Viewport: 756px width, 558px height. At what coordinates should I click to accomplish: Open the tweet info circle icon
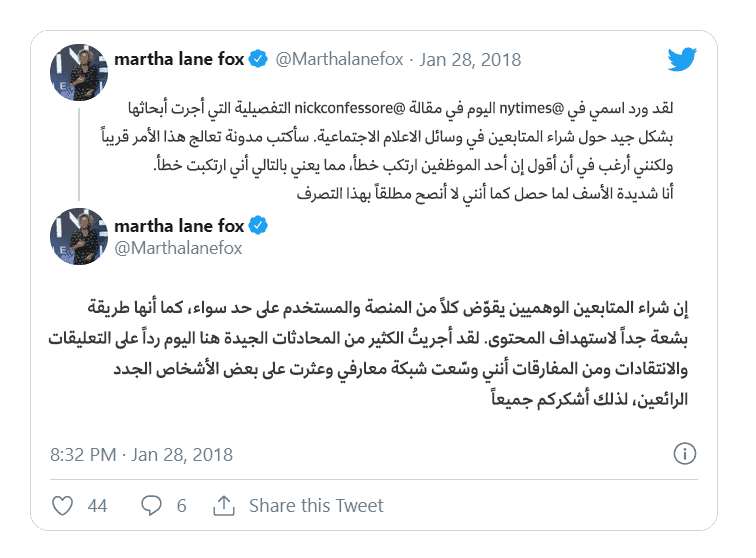(685, 455)
